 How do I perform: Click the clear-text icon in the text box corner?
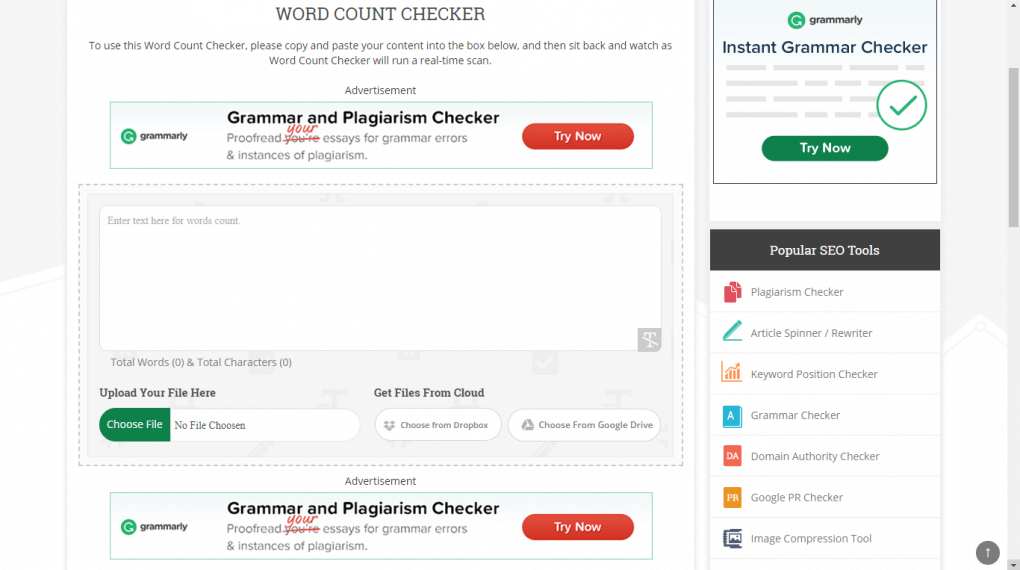650,340
